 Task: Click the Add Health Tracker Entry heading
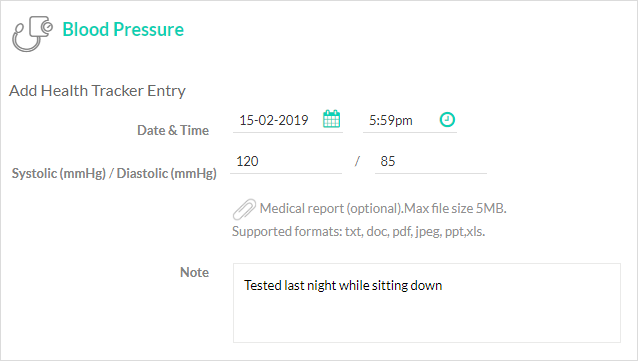[x=97, y=90]
